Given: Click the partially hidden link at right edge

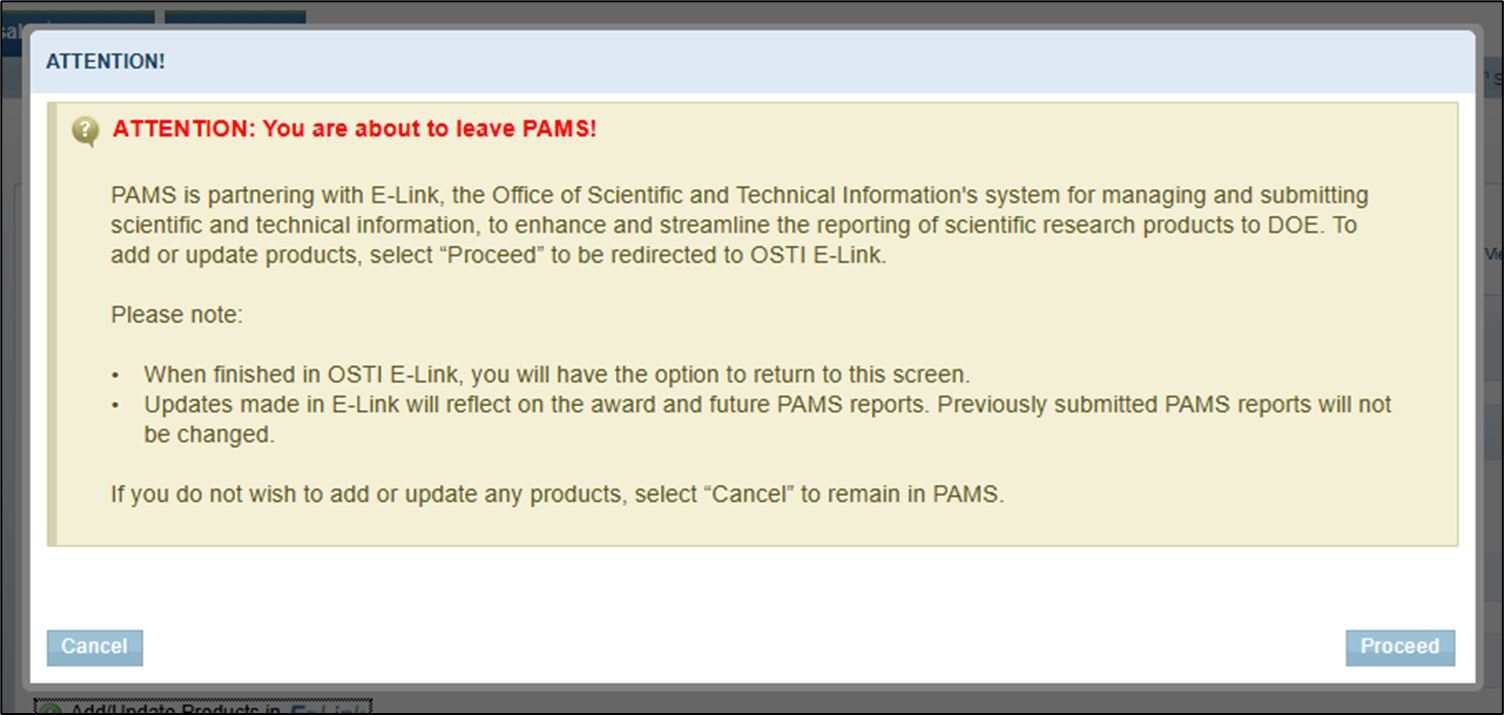Looking at the screenshot, I should [1494, 254].
